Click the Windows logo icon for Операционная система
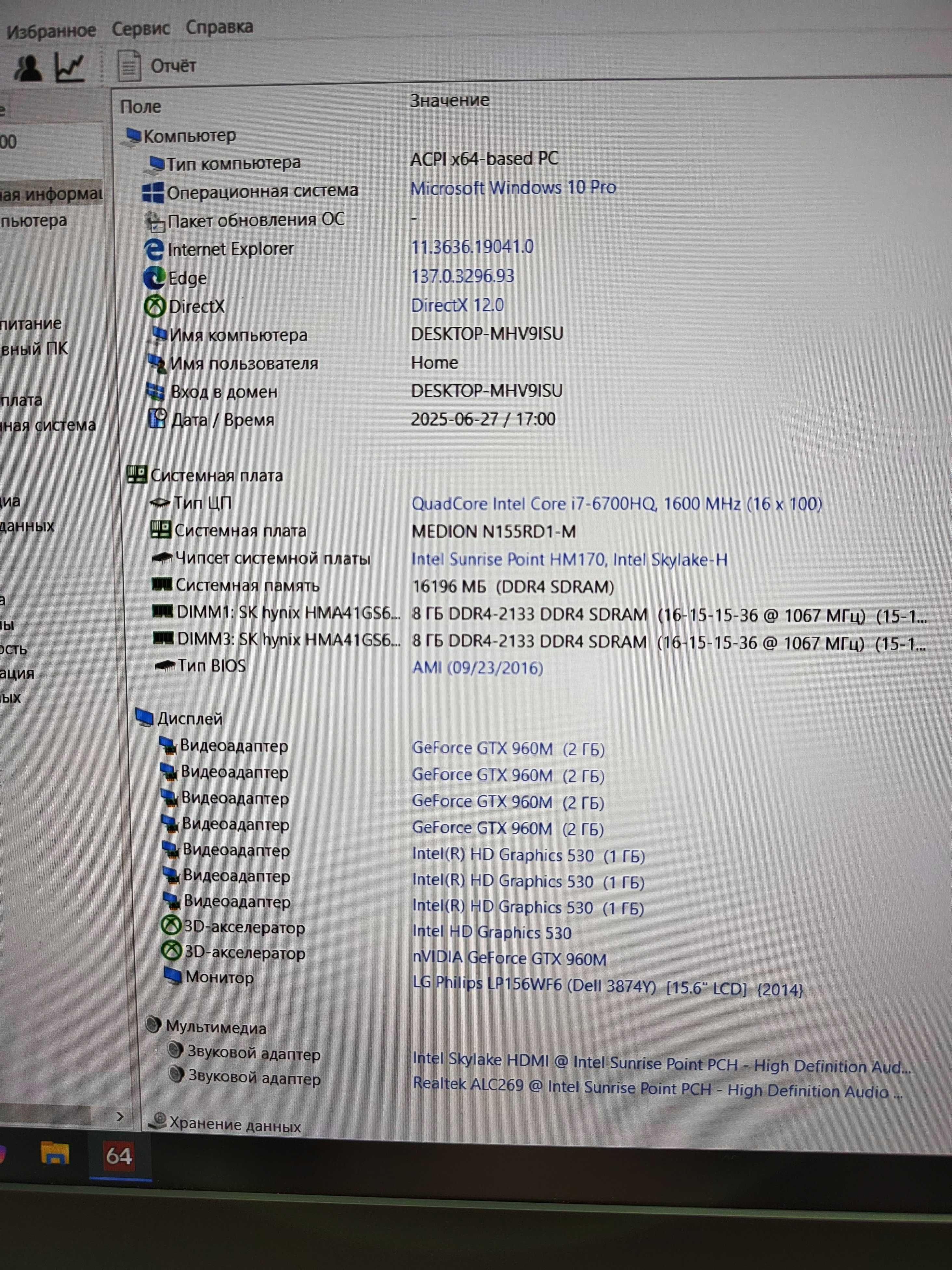Viewport: 952px width, 1270px height. [x=152, y=193]
